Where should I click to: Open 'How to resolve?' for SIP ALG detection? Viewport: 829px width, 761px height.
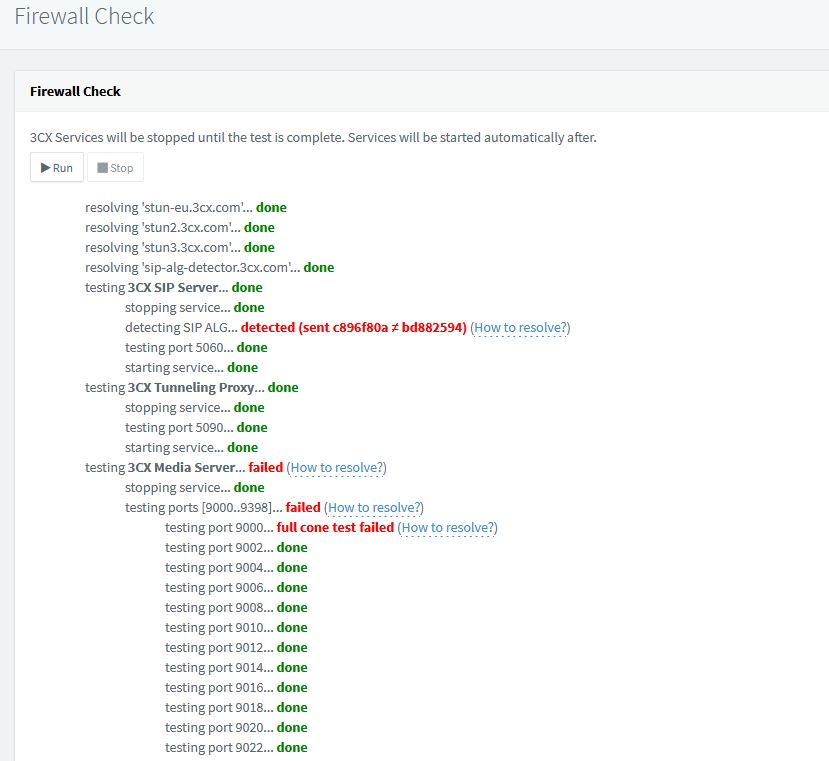(520, 327)
